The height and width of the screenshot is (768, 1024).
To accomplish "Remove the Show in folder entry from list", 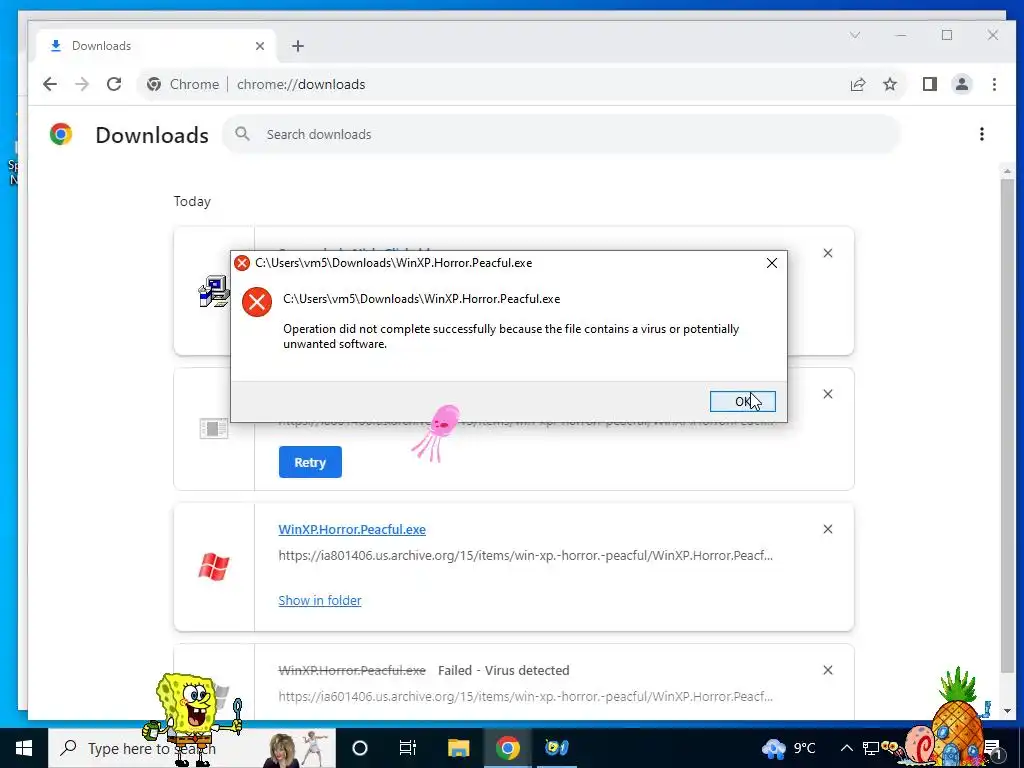I will [827, 529].
